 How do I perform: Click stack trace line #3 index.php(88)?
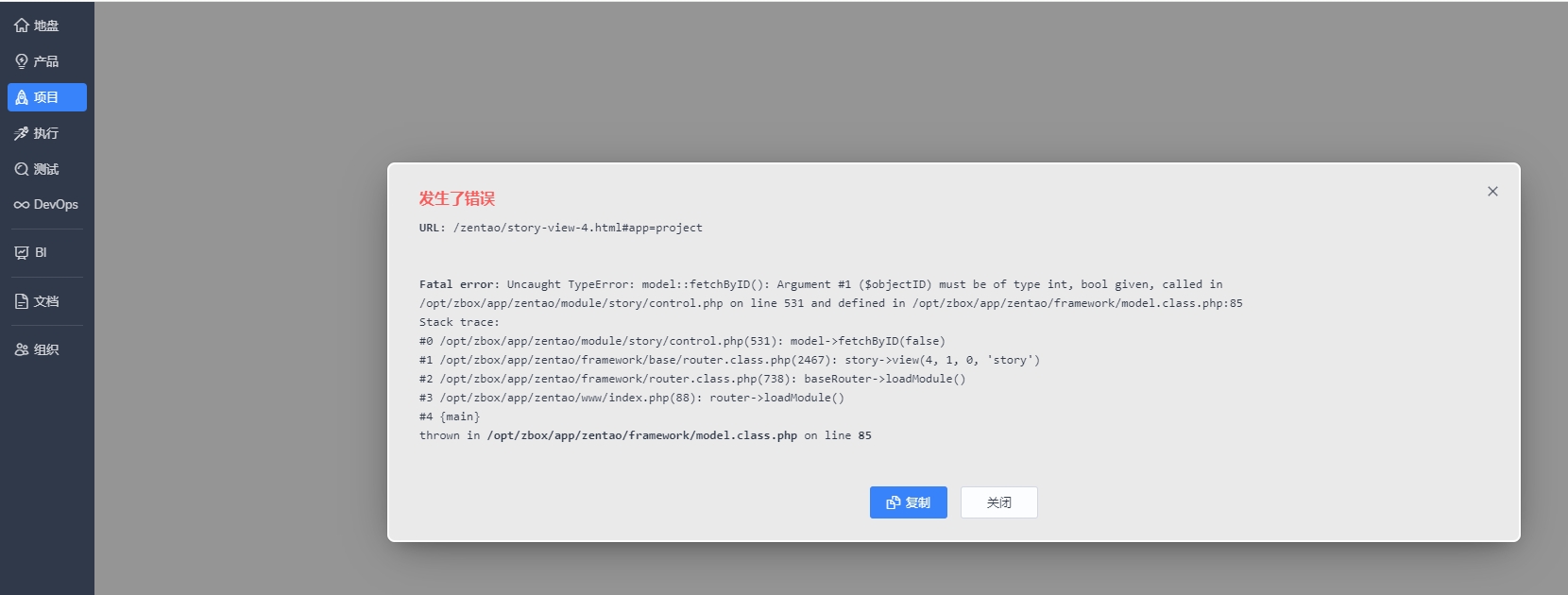pyautogui.click(x=632, y=398)
